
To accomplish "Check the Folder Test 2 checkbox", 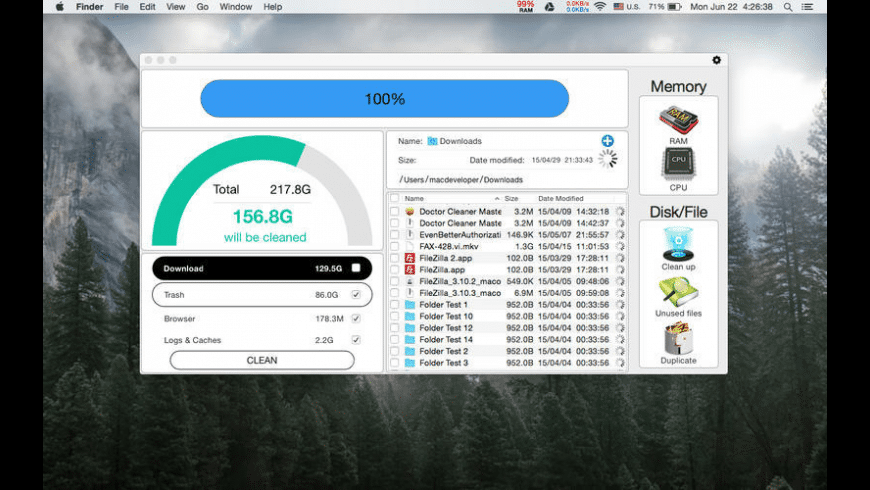I will 394,351.
